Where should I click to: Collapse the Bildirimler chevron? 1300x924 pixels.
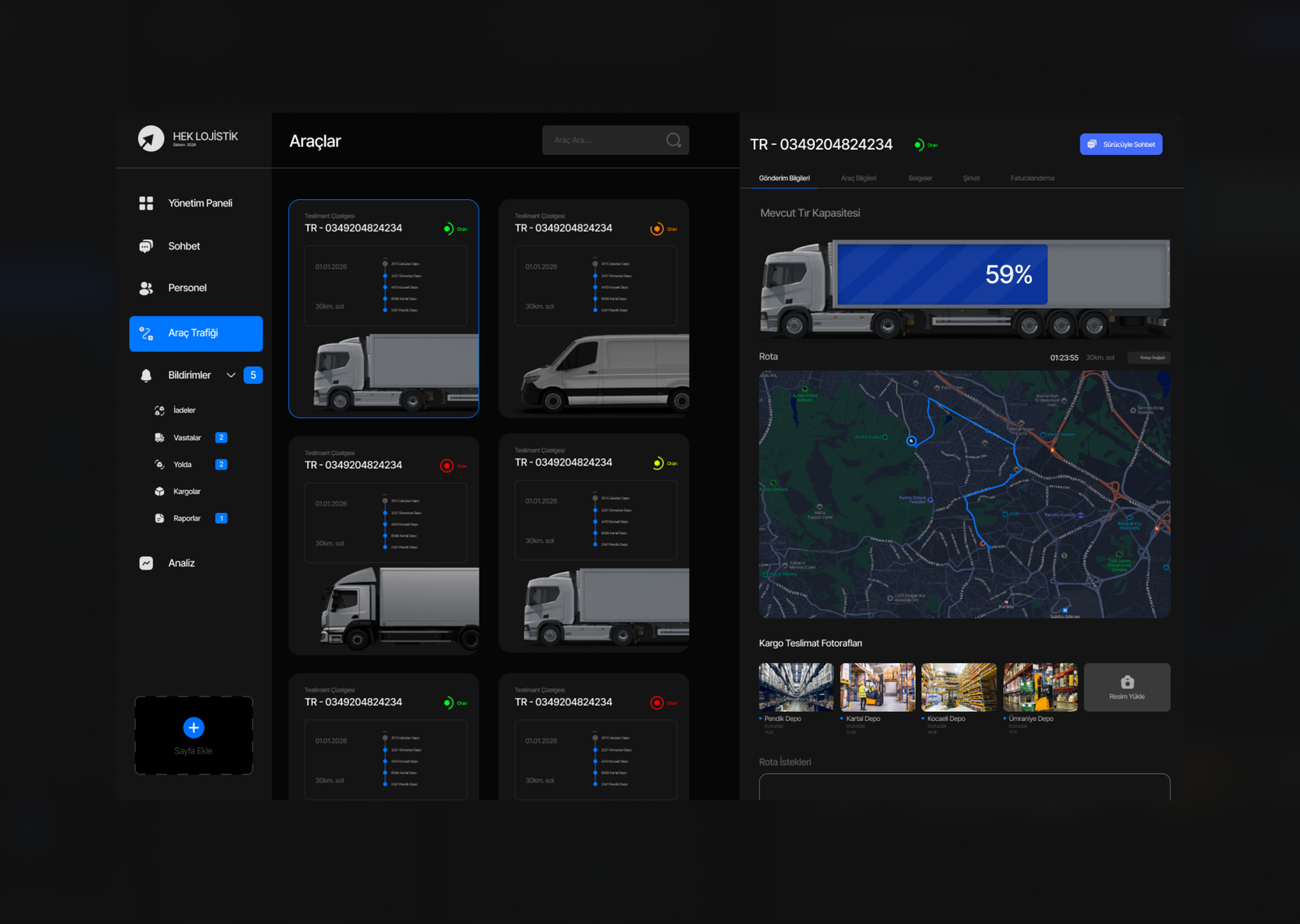[x=231, y=375]
